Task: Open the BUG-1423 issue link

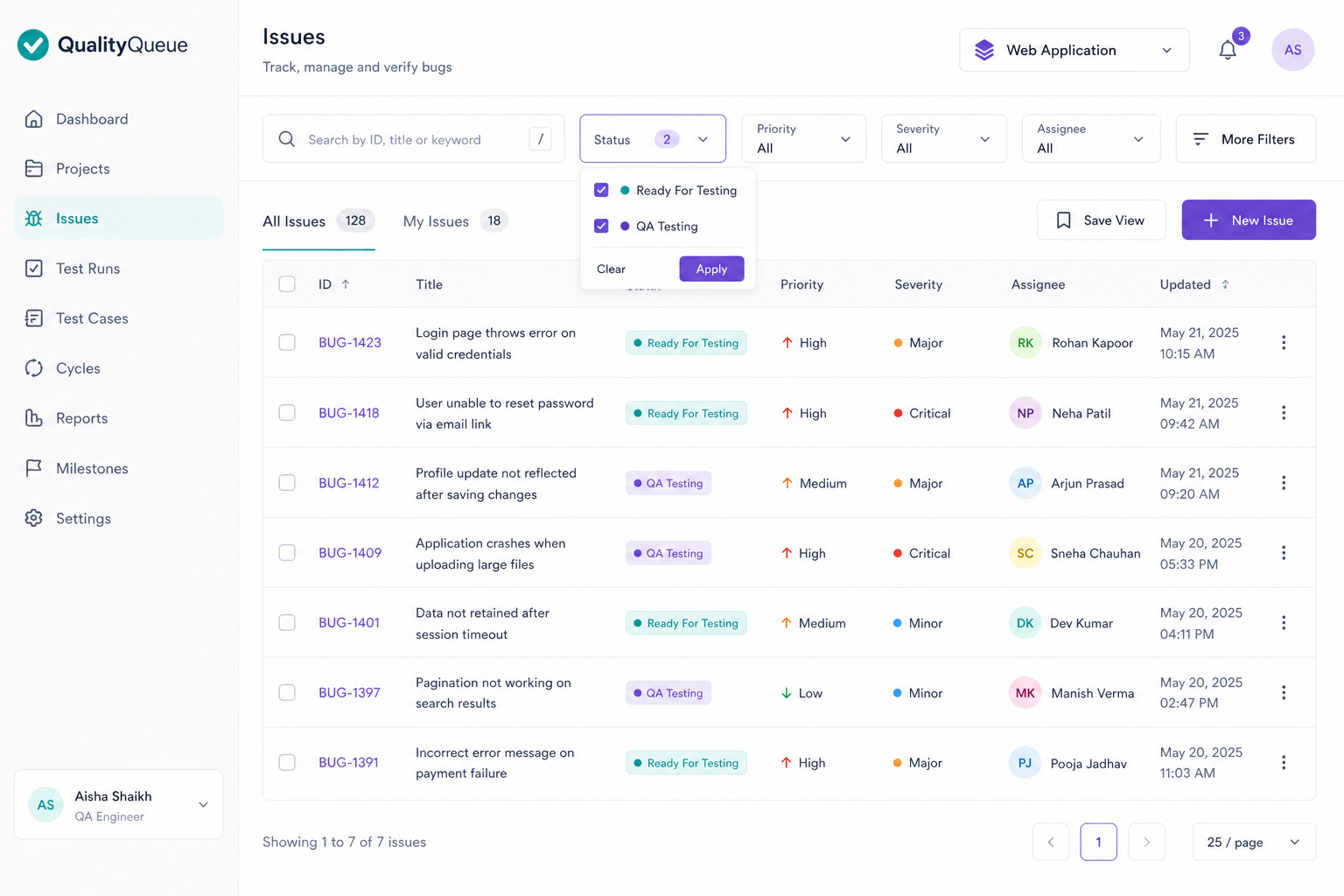Action: tap(350, 343)
